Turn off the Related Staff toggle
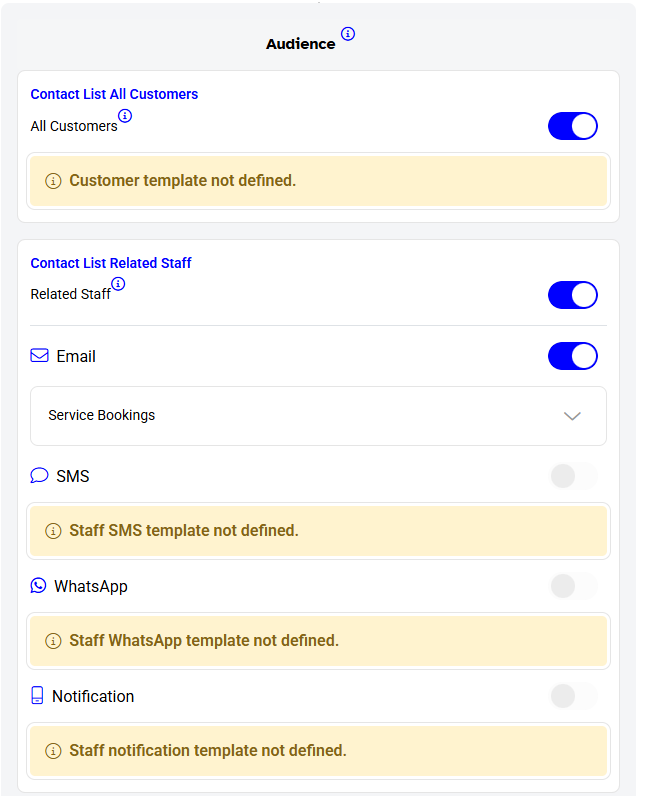 tap(573, 295)
